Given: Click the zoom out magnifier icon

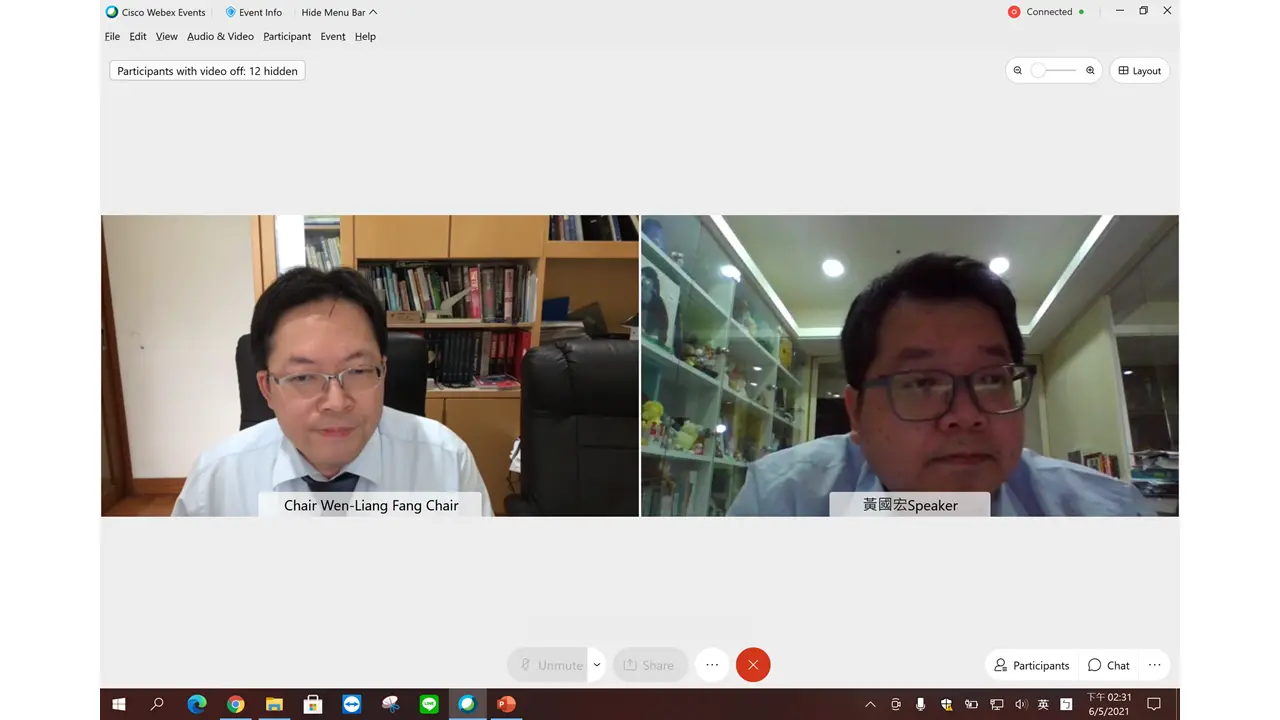Looking at the screenshot, I should (1018, 71).
